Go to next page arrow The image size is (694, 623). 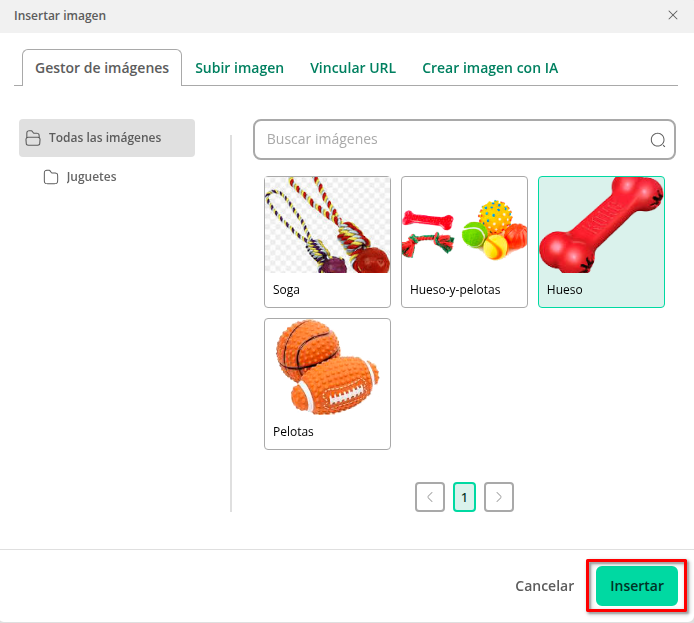coord(499,497)
